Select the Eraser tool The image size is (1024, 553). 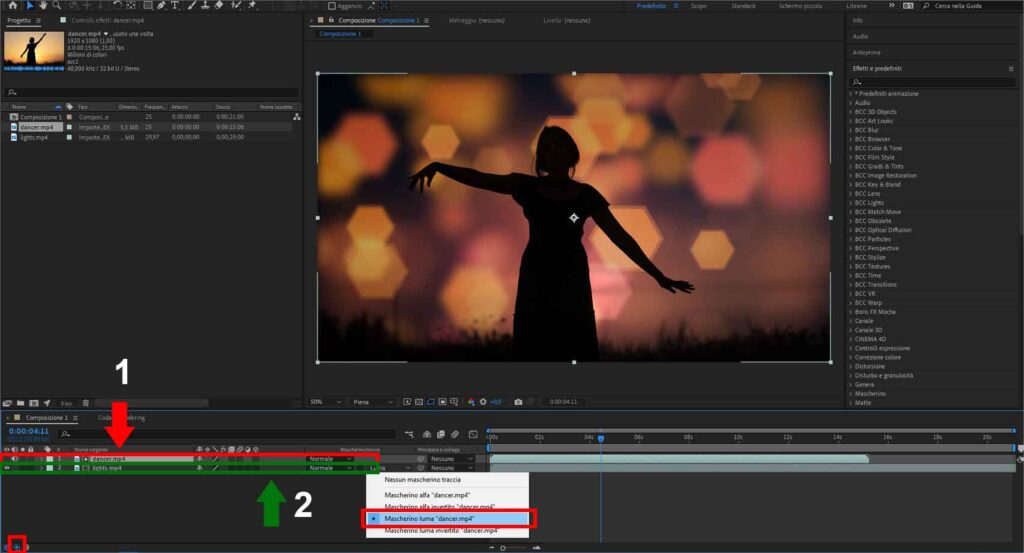(x=219, y=5)
